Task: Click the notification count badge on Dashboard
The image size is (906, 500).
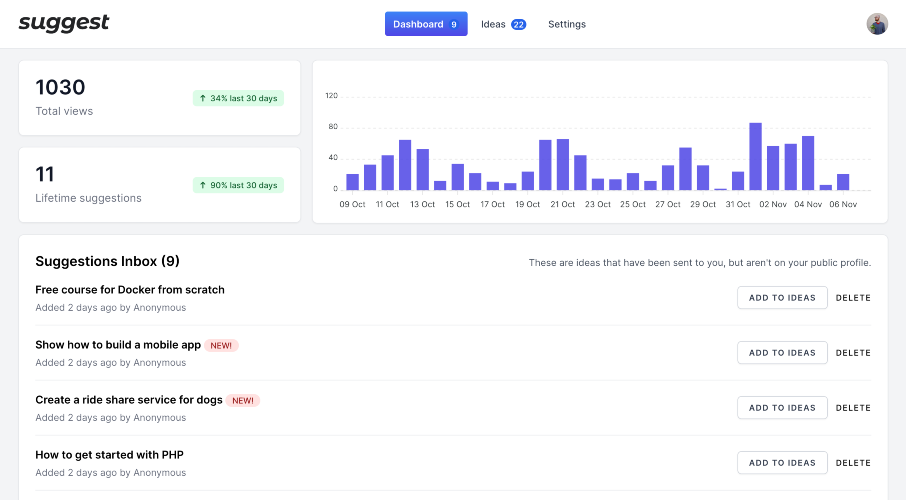Action: 454,24
